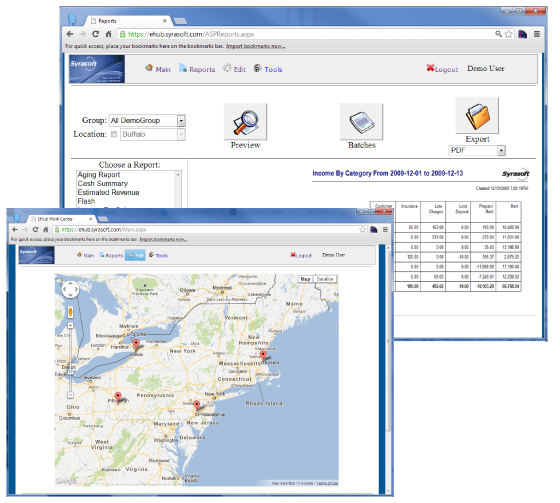Expand the Location Buffalo dropdown
Image resolution: width=560 pixels, height=503 pixels.
click(x=181, y=135)
